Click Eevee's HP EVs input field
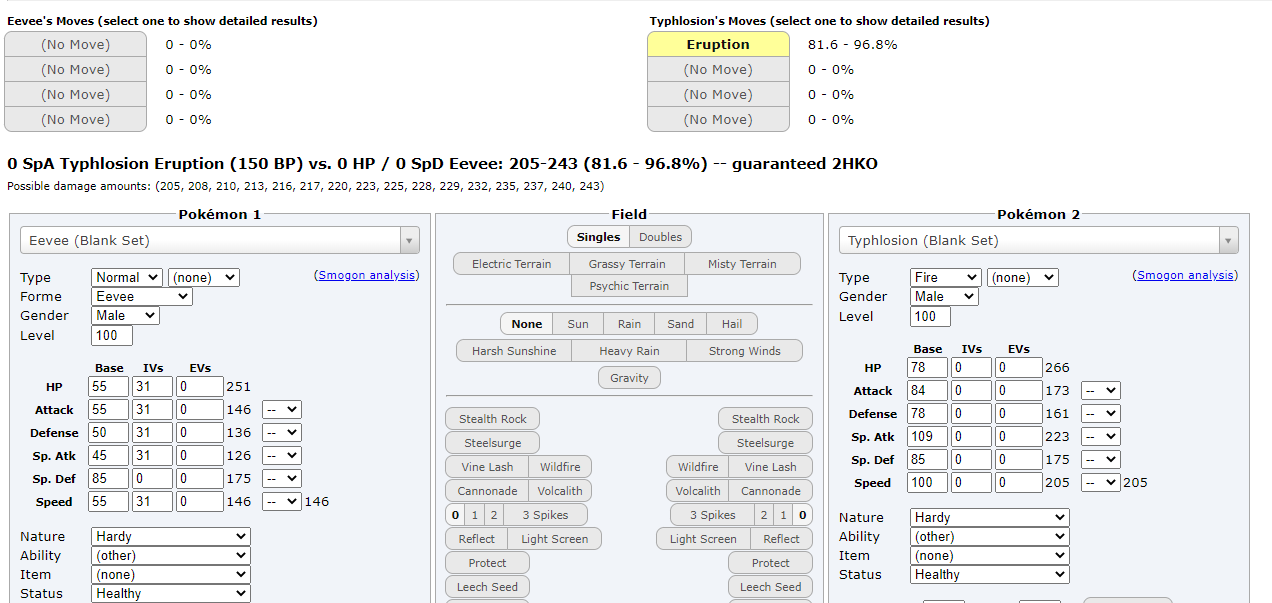Screen dimensions: 1272x603 pos(200,387)
